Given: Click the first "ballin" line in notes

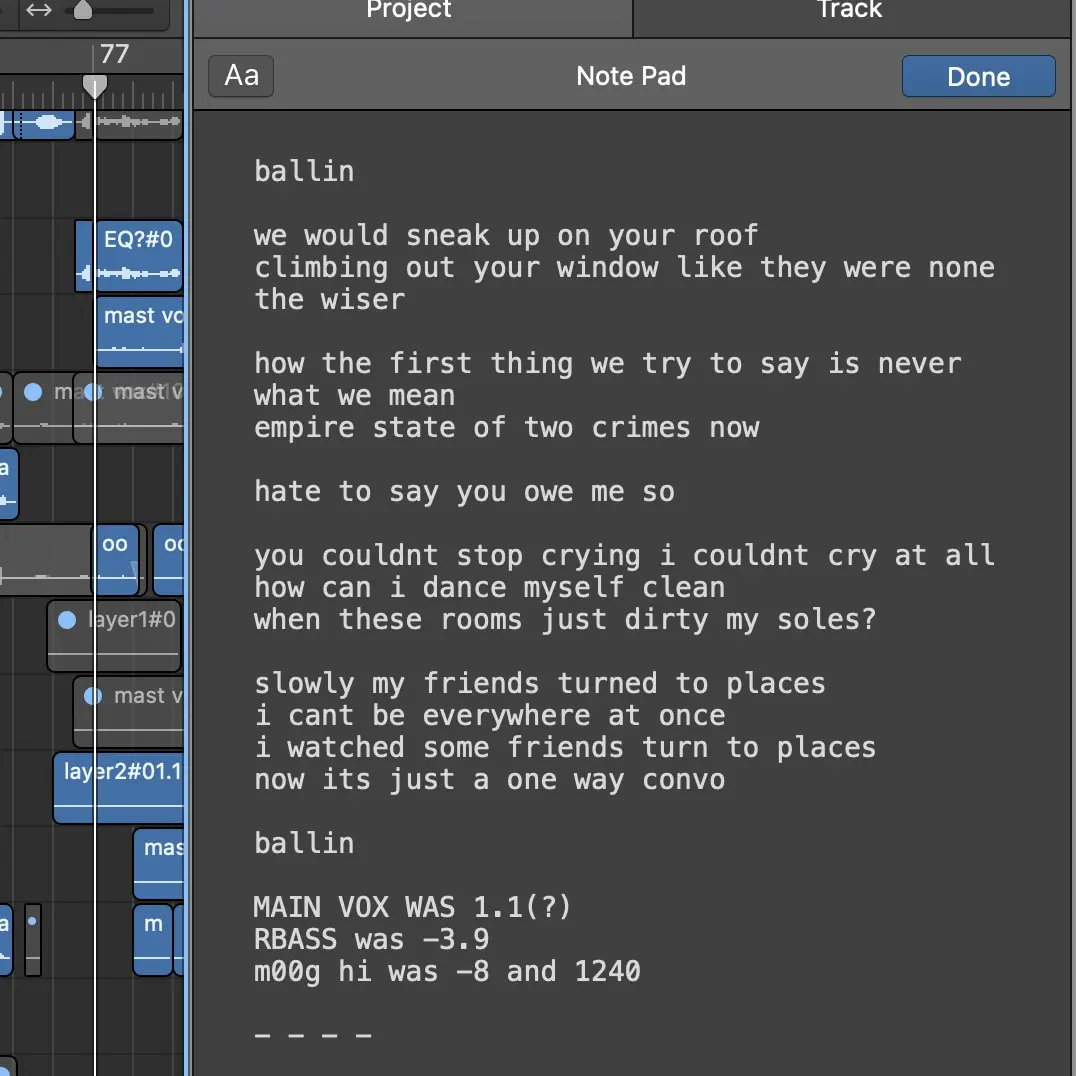Looking at the screenshot, I should pos(304,171).
